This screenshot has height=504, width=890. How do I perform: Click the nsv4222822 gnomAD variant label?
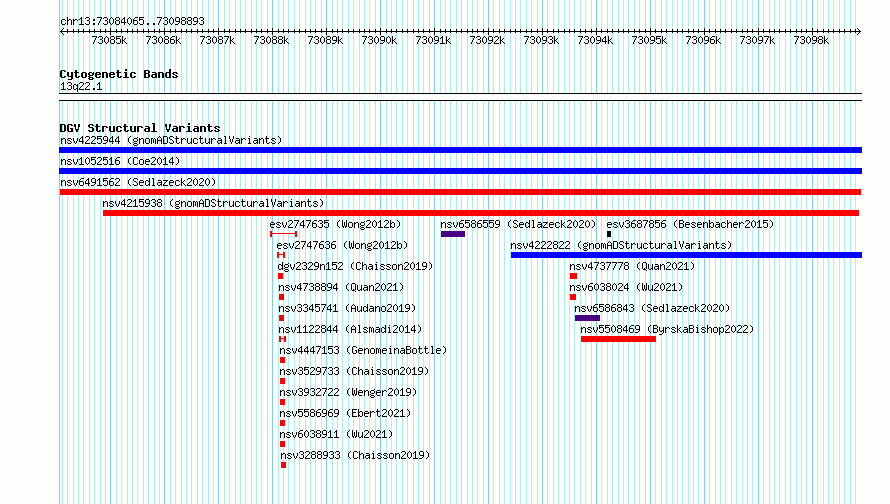[x=621, y=245]
